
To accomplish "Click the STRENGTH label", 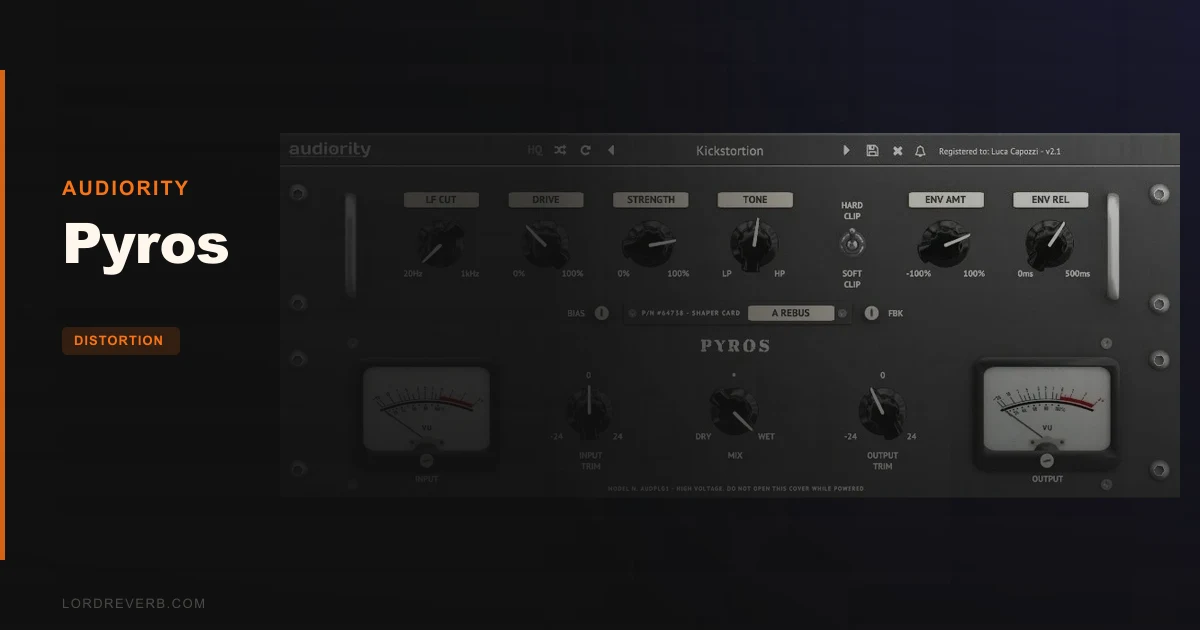I will 651,200.
